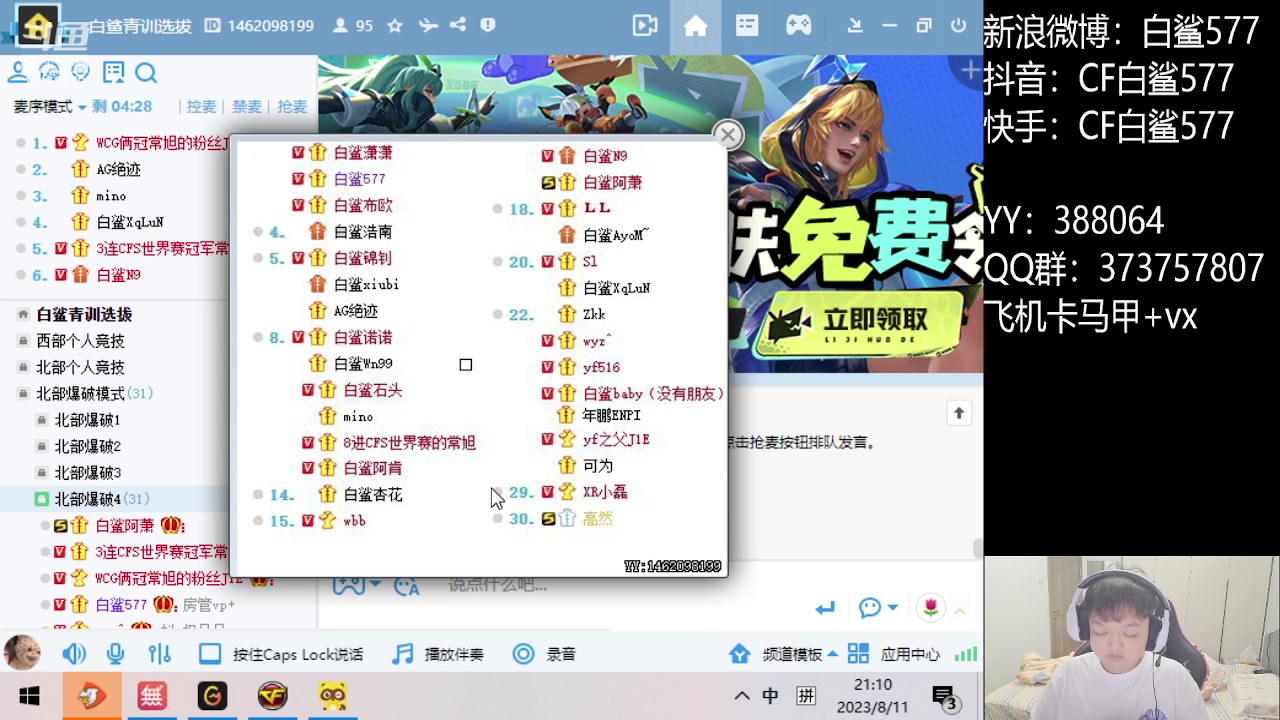The width and height of the screenshot is (1280, 720).
Task: Collapse the 白鲨青训选拔 channel root
Action: 23,315
